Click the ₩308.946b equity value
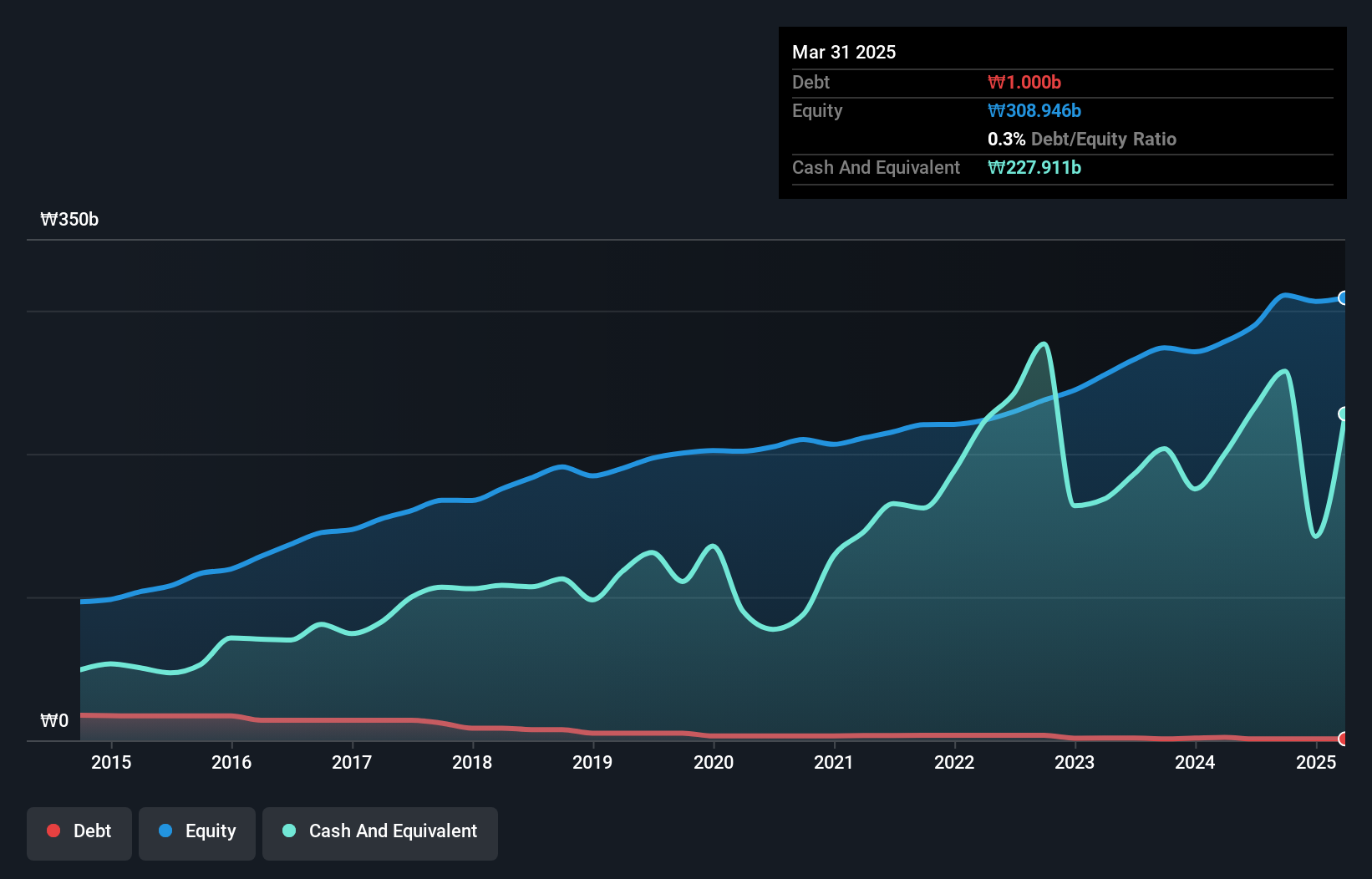The height and width of the screenshot is (879, 1372). [x=1034, y=111]
